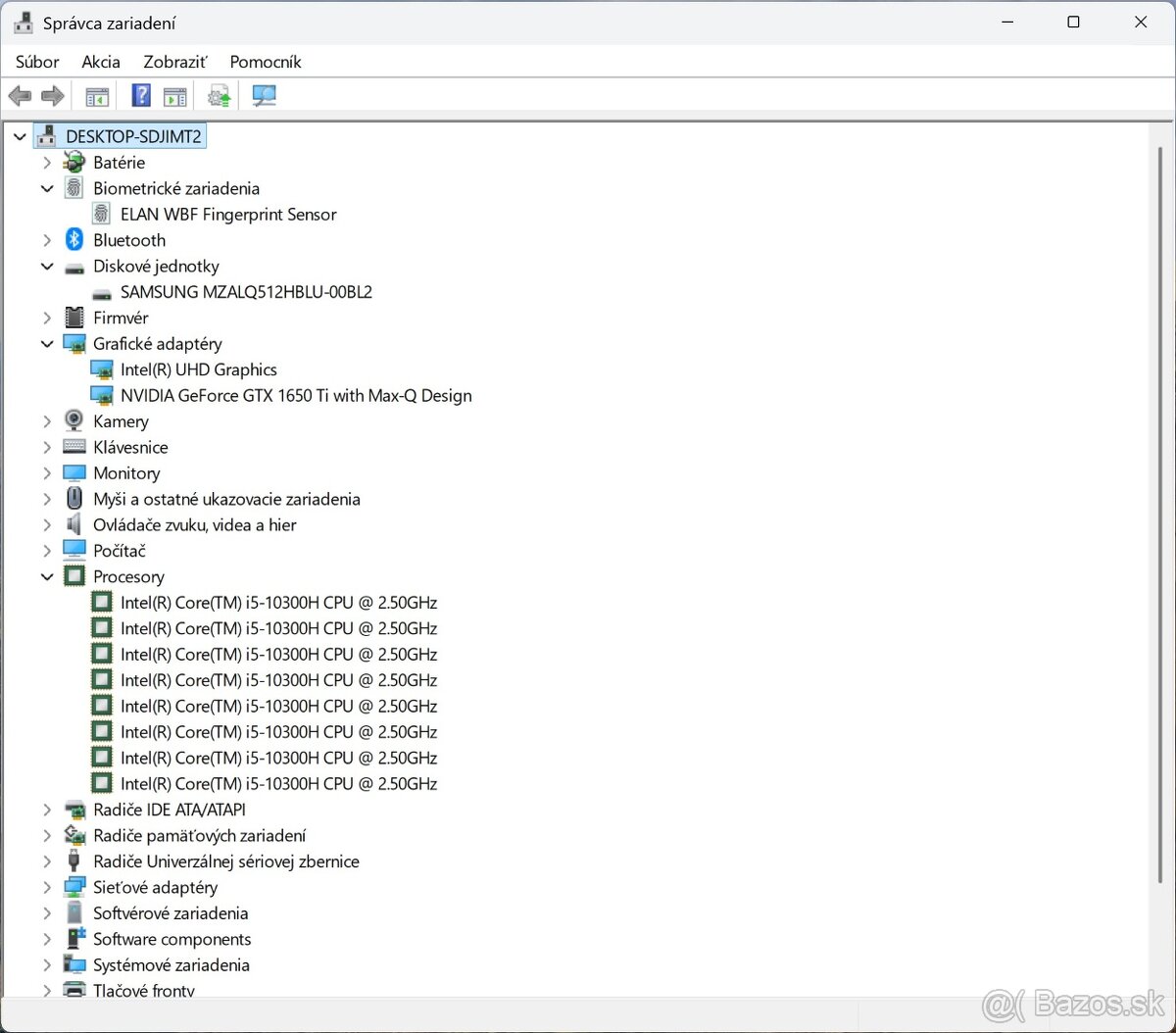Image resolution: width=1176 pixels, height=1033 pixels.
Task: Click the ELAN WBF Fingerprint Sensor icon
Action: coord(101,215)
